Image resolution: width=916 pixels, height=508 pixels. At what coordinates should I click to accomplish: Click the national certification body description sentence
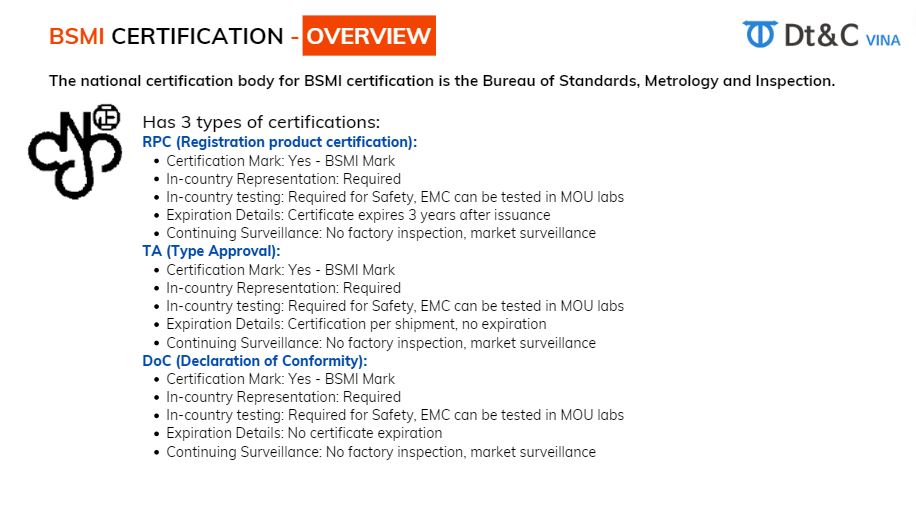click(441, 81)
